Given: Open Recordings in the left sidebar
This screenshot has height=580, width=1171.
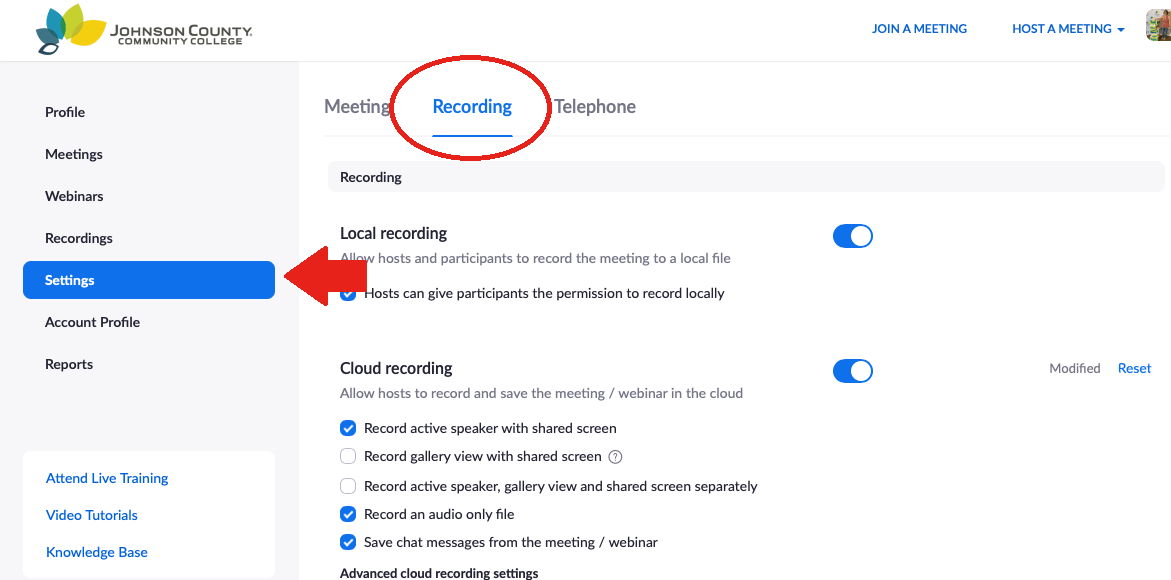Looking at the screenshot, I should coord(78,238).
